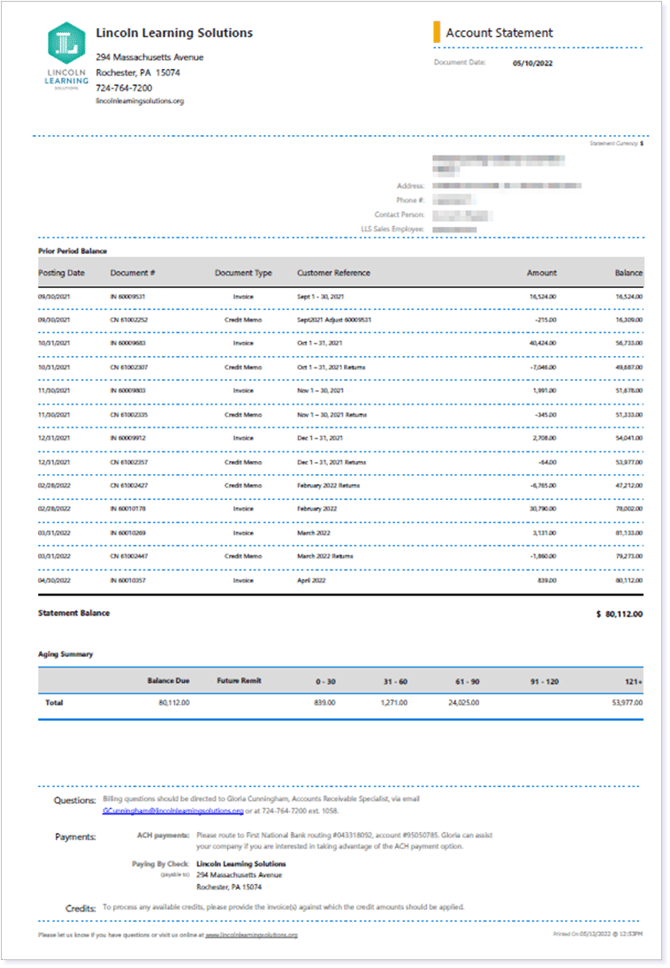Click the 'Questions:' section label
The height and width of the screenshot is (968, 670).
[75, 801]
